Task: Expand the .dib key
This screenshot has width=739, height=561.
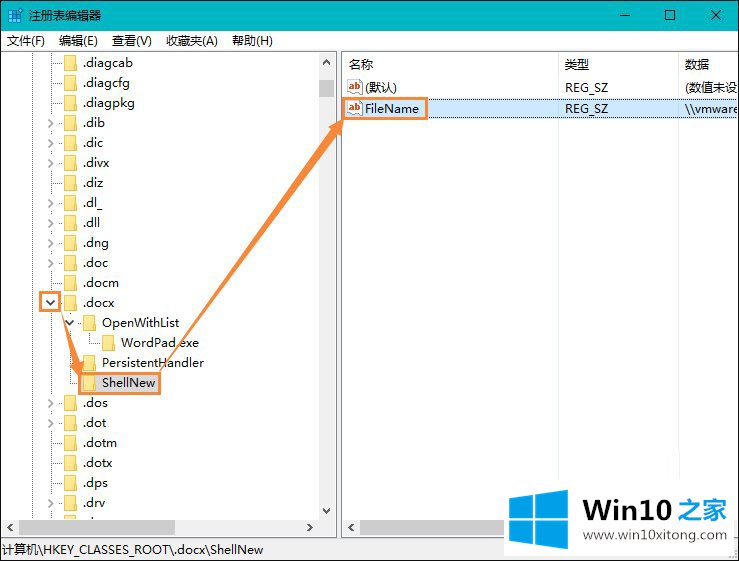Action: tap(51, 123)
